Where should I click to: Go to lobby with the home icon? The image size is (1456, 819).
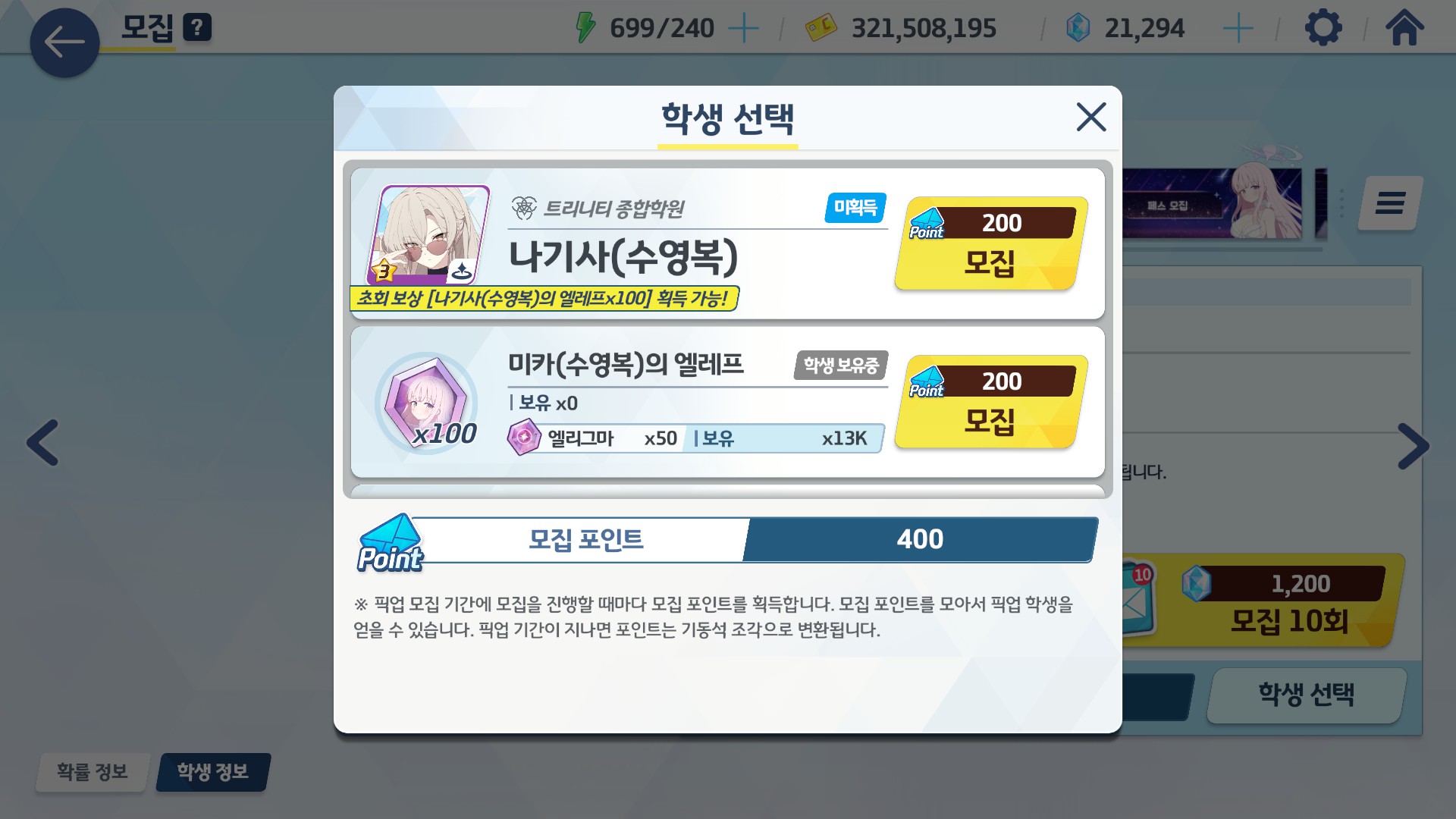[x=1404, y=28]
